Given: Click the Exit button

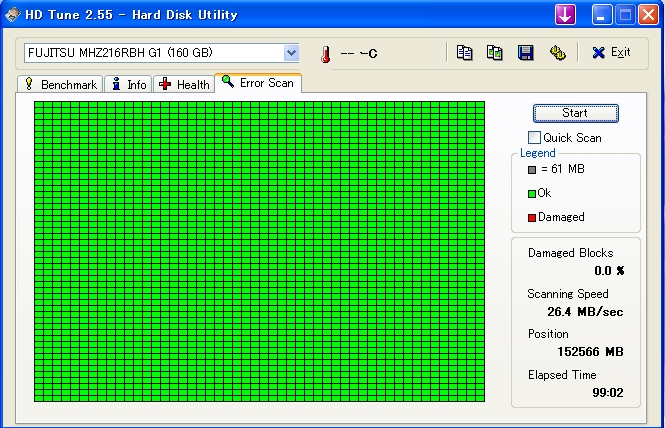Looking at the screenshot, I should (x=611, y=53).
